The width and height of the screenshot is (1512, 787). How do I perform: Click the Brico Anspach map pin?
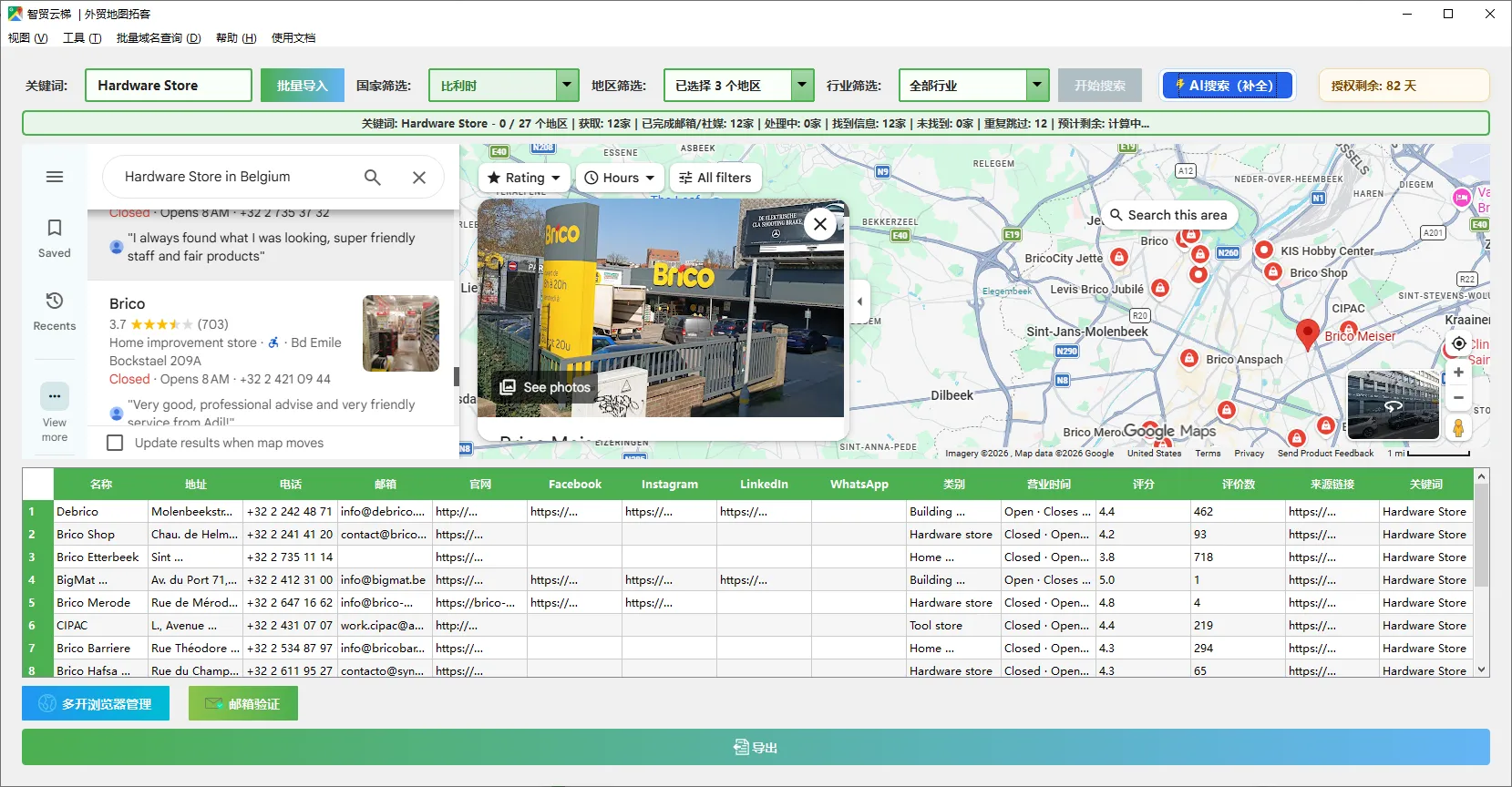coord(1189,358)
